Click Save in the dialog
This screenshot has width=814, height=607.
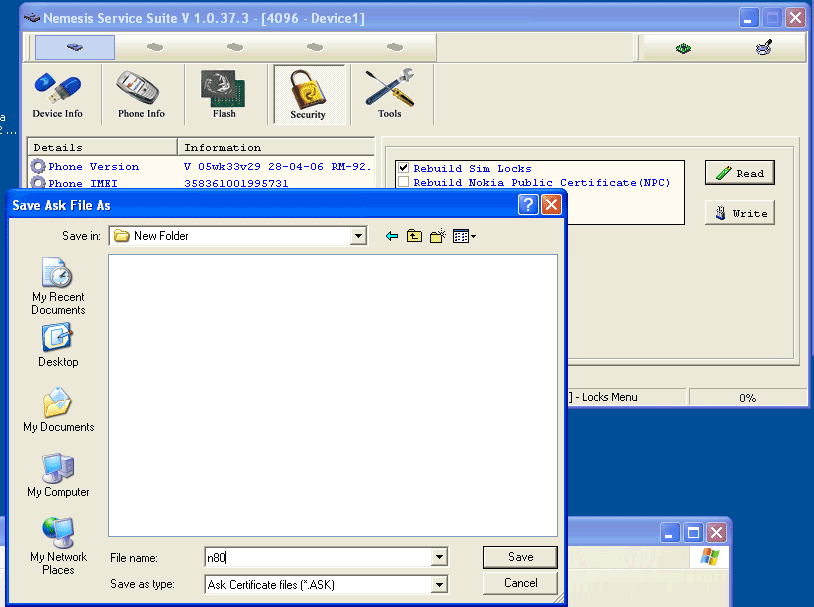coord(520,557)
